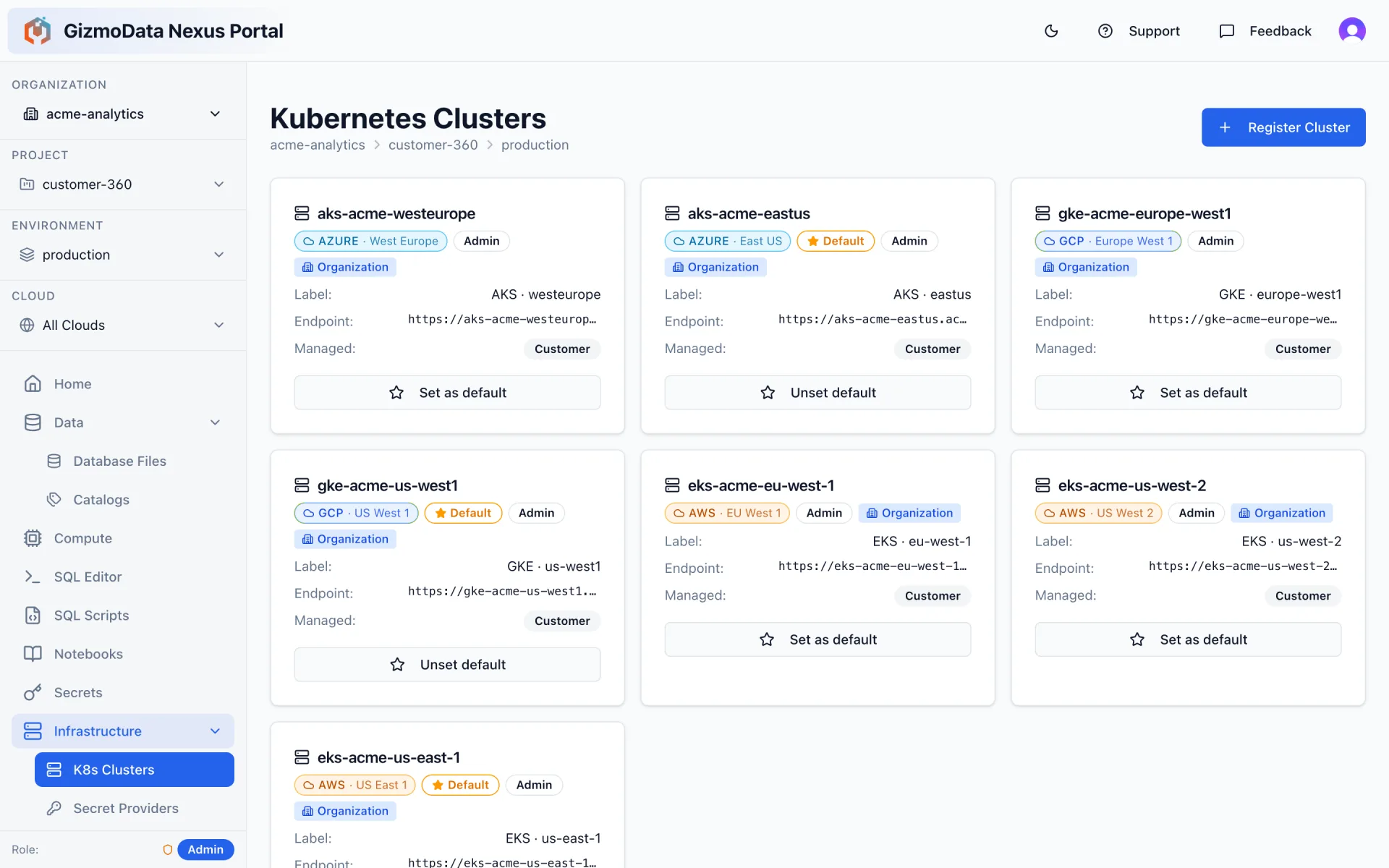The image size is (1389, 868).
Task: Click the Compute chip icon
Action: pos(33,538)
